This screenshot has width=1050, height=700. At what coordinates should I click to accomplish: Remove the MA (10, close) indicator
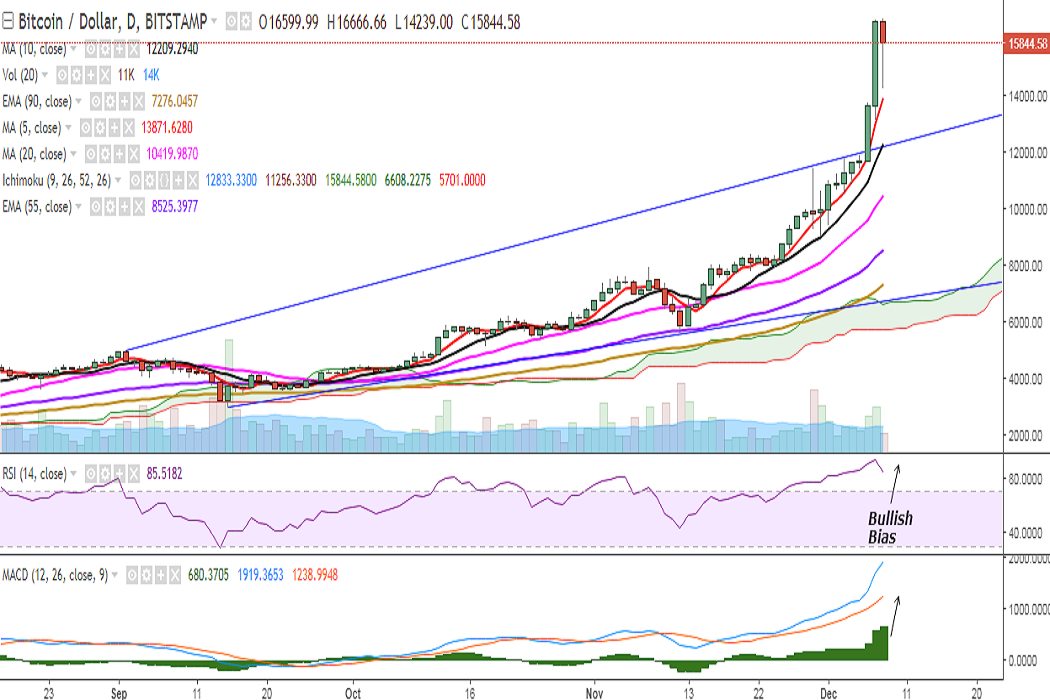[134, 49]
